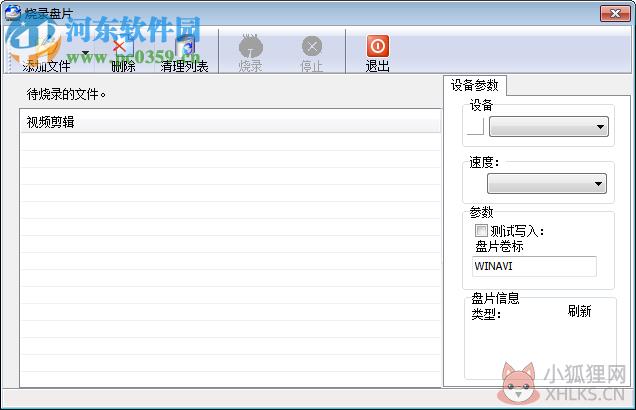Click the 视频剪辑 column header
Screen dimensions: 636x410
coord(230,122)
